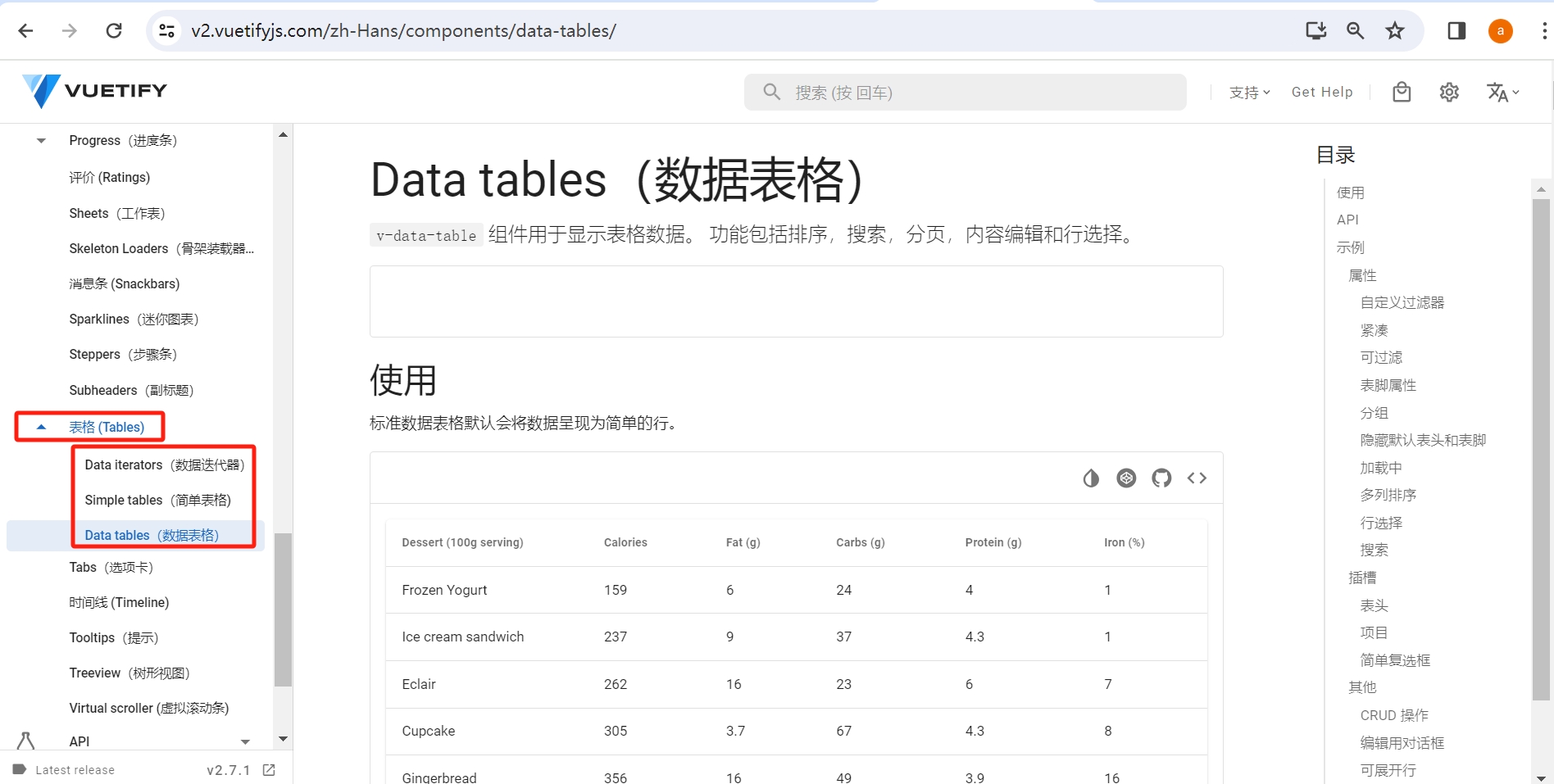Select Simple tables in the sidebar
Viewport: 1554px width, 784px height.
click(157, 500)
